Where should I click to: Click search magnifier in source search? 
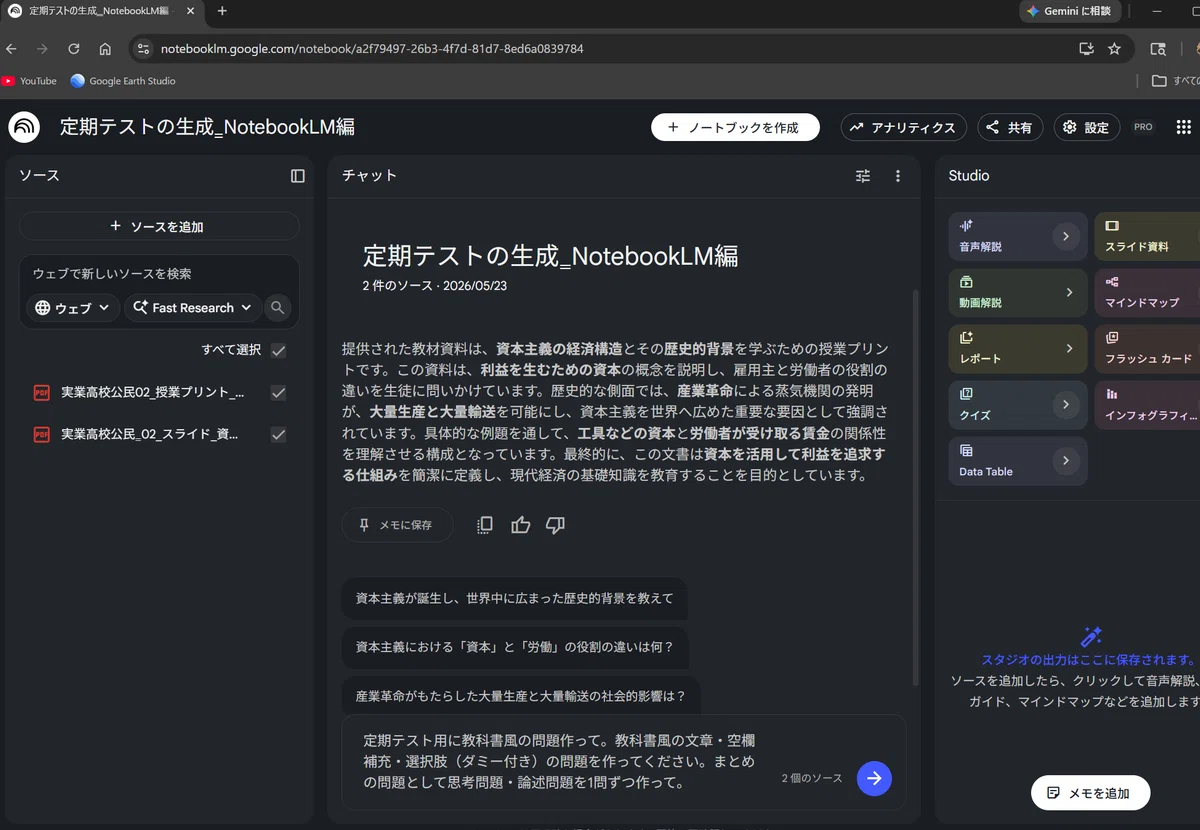(278, 308)
